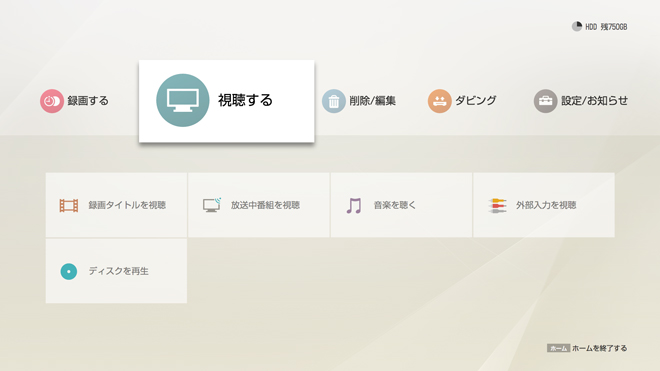This screenshot has height=371, width=660.
Task: Choose 録画タイトルを視聴 text
Action: [127, 206]
